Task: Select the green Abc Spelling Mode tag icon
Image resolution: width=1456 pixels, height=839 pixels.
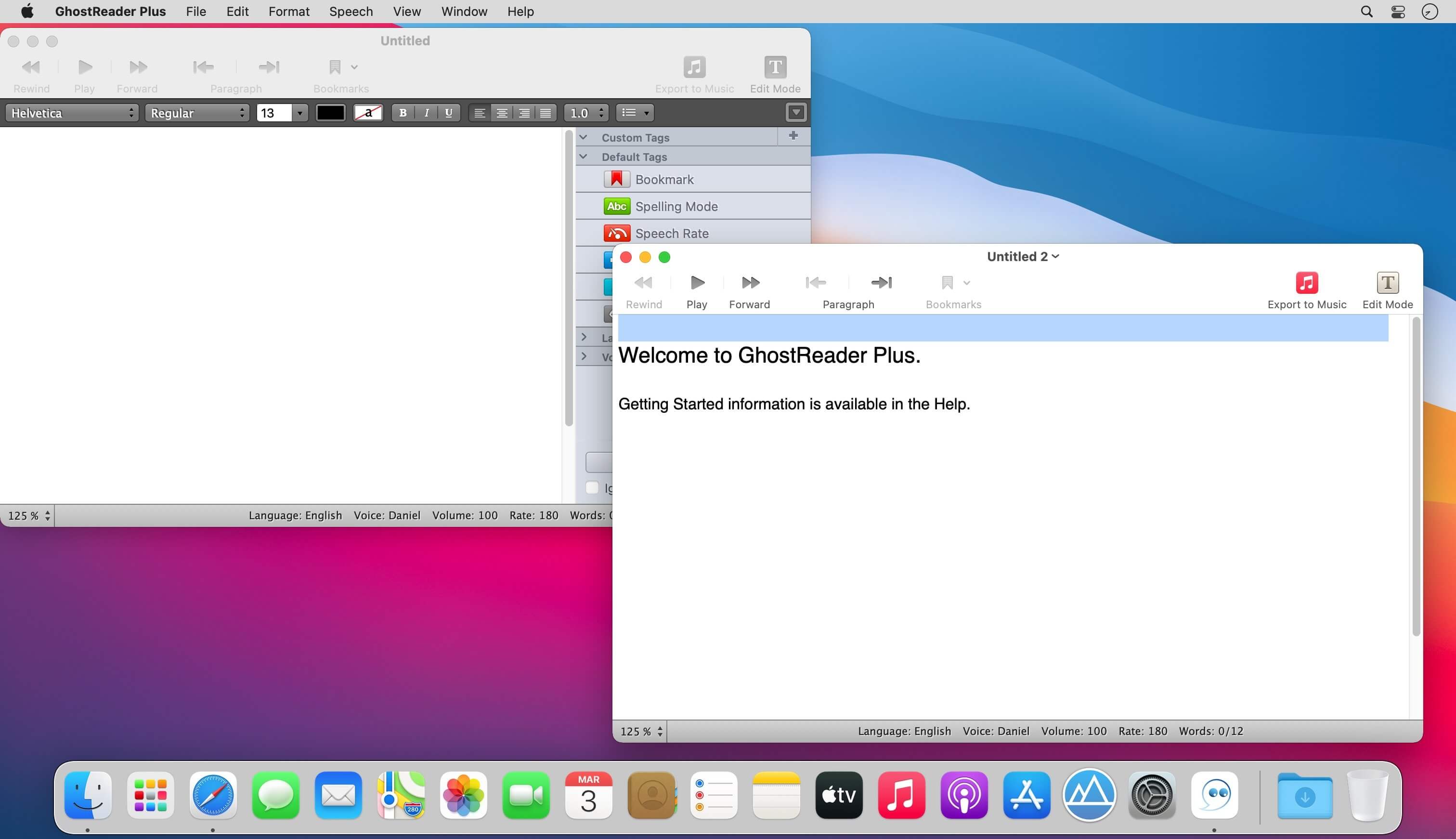Action: 617,206
